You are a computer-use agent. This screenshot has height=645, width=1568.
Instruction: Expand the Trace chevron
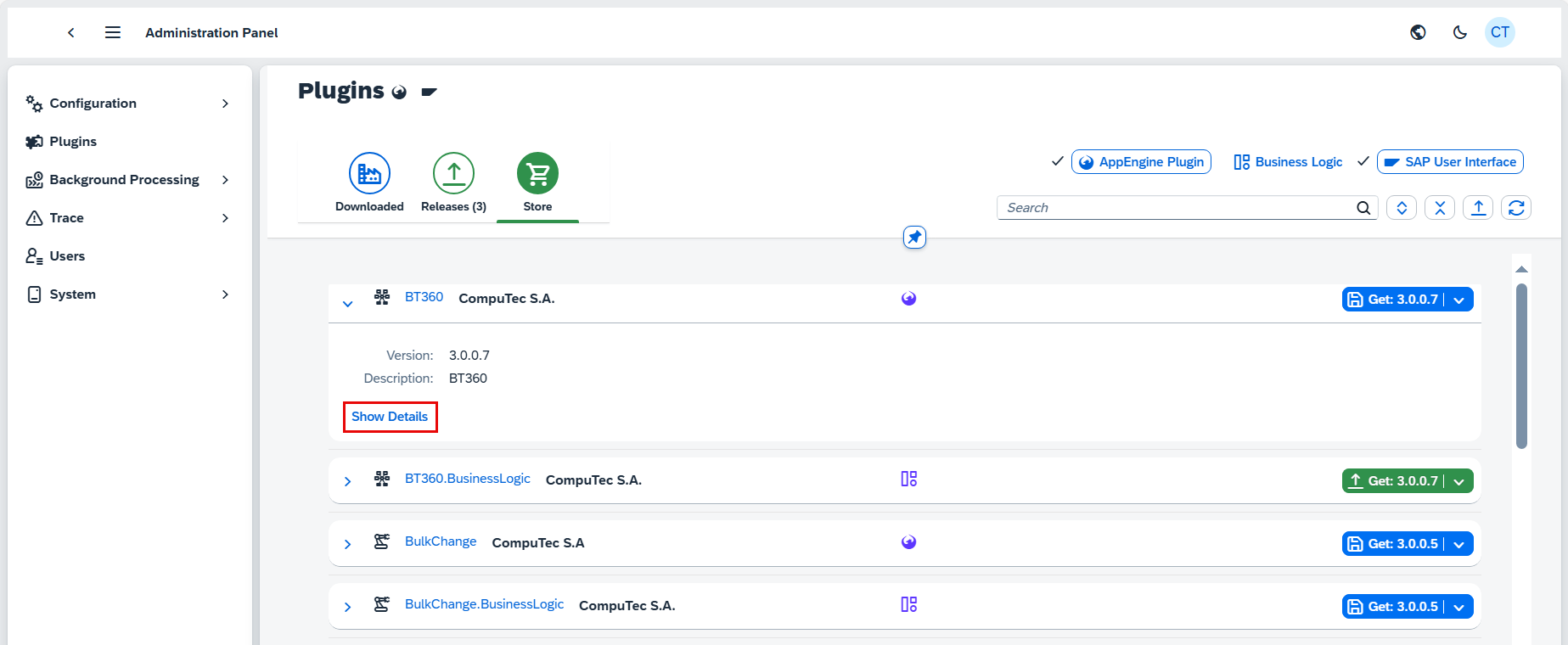pos(225,218)
